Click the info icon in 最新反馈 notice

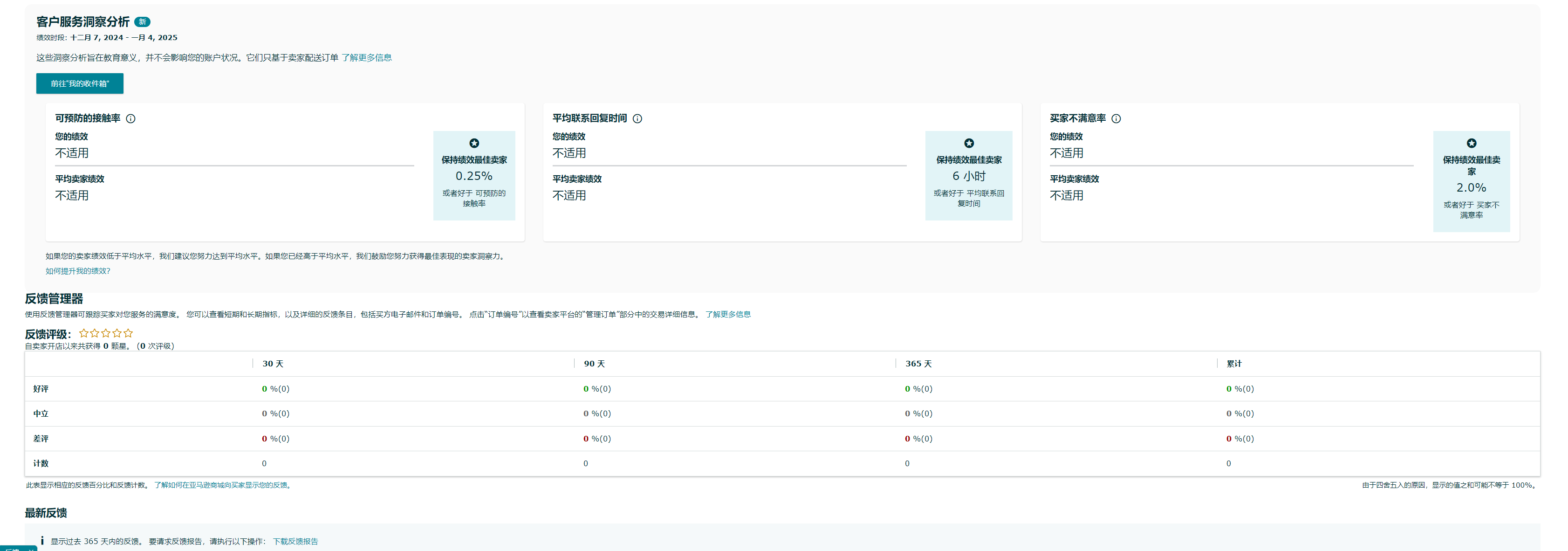42,541
